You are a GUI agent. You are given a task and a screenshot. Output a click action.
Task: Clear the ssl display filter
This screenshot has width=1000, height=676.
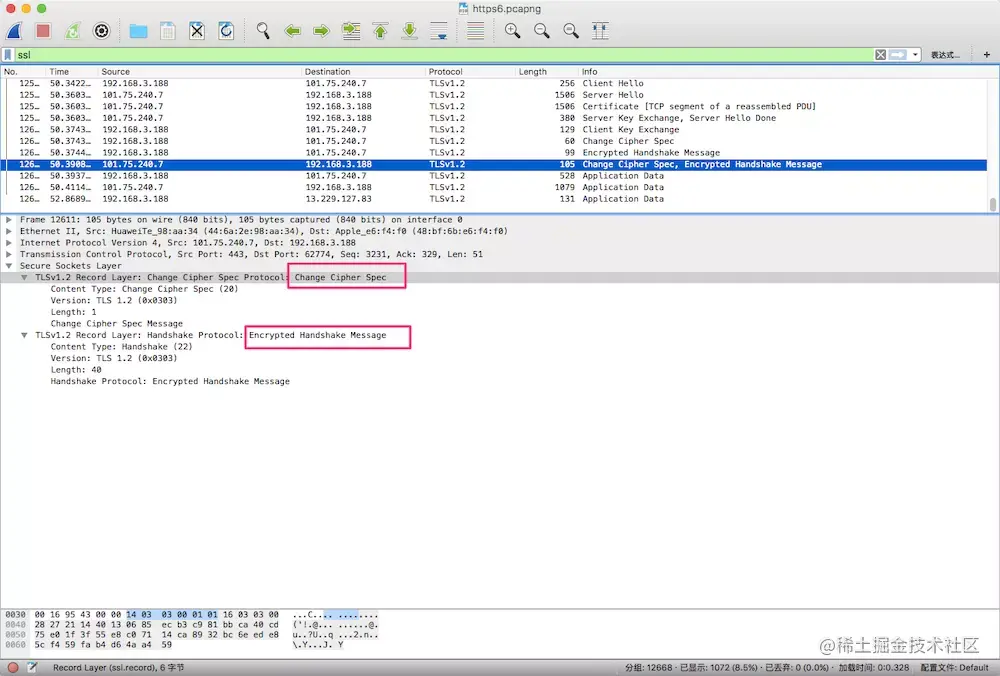880,55
